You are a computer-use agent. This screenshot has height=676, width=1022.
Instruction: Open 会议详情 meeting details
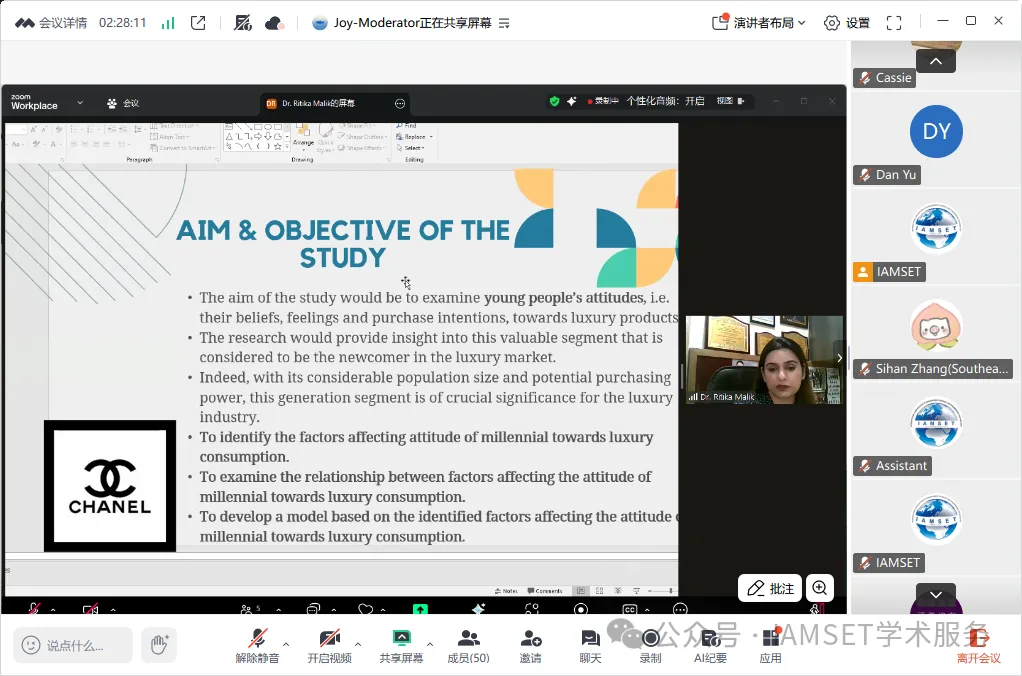click(51, 23)
